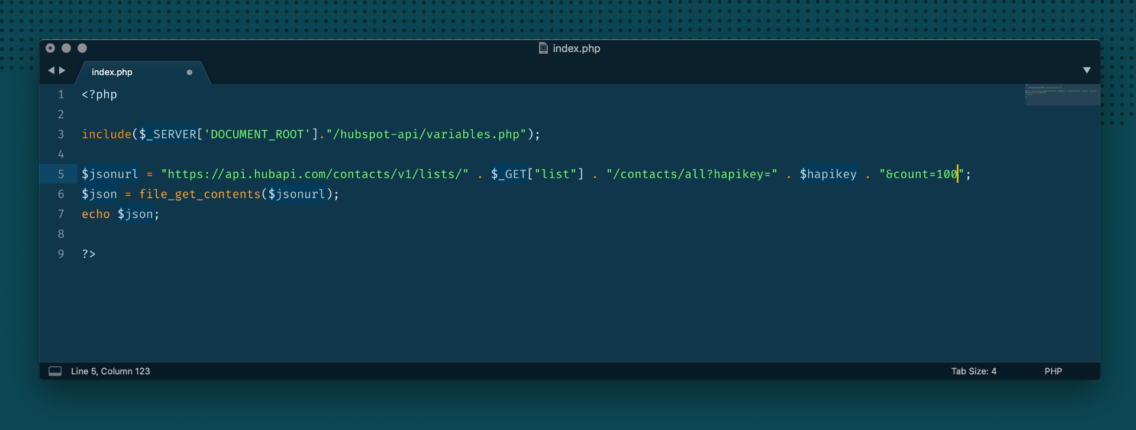This screenshot has width=1136, height=430.
Task: Click the closing ?> tag on line 9
Action: coord(89,254)
